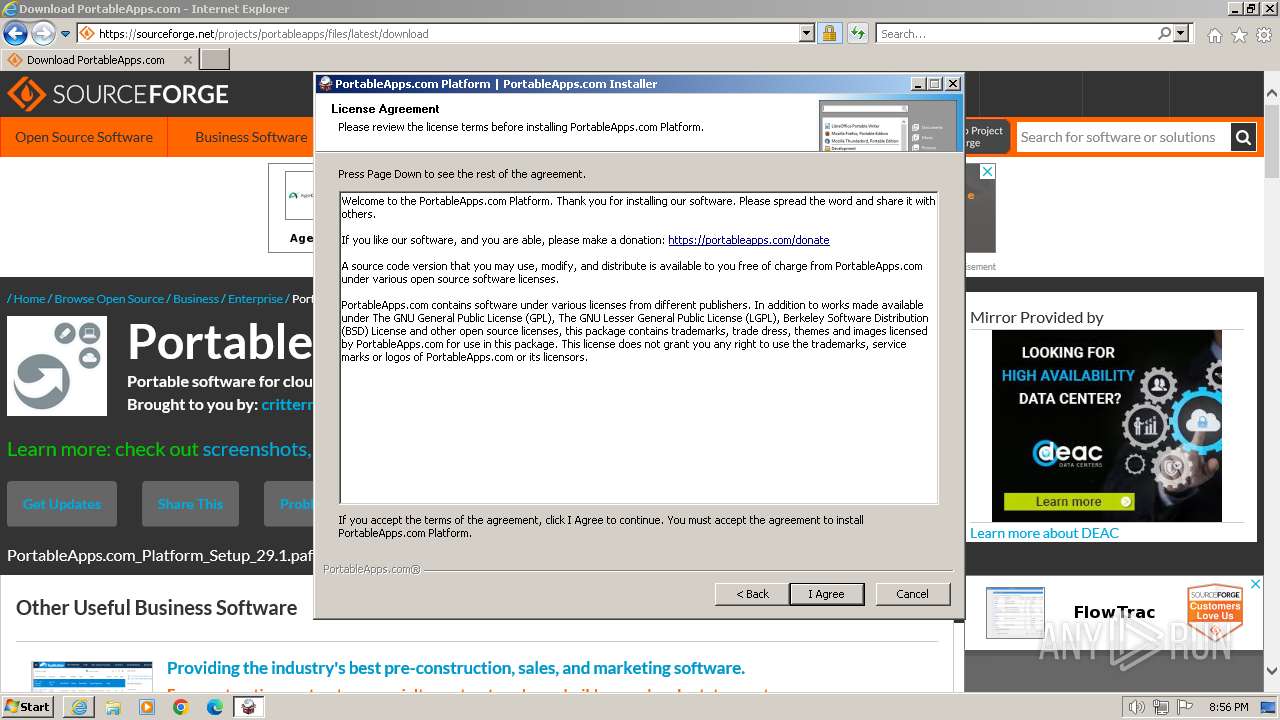Click Learn more button in DEAC ad
The image size is (1280, 720).
[1069, 502]
